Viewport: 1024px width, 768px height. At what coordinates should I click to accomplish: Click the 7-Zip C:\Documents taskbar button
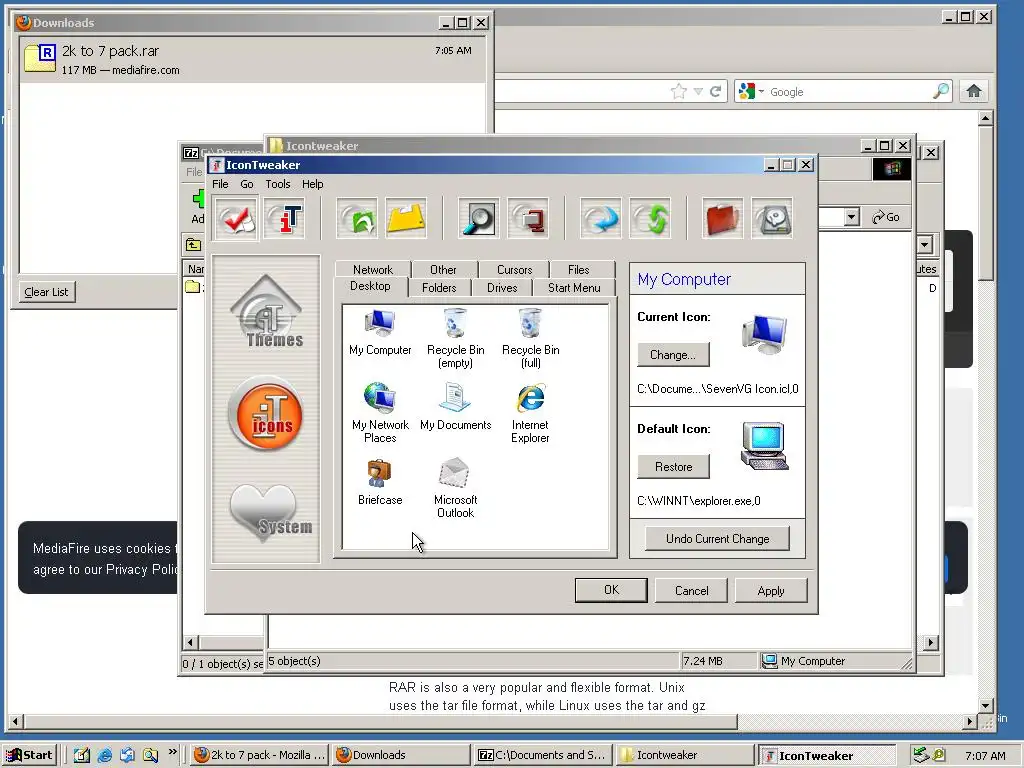(543, 755)
